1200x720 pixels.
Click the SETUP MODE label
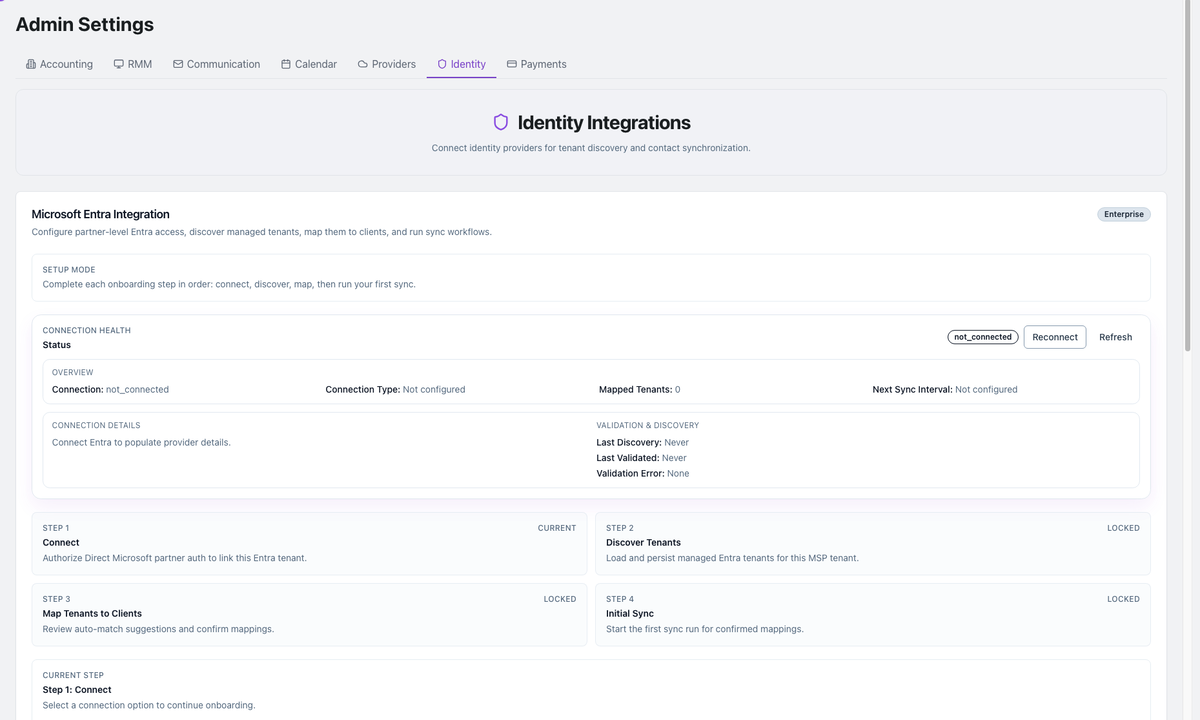(69, 270)
